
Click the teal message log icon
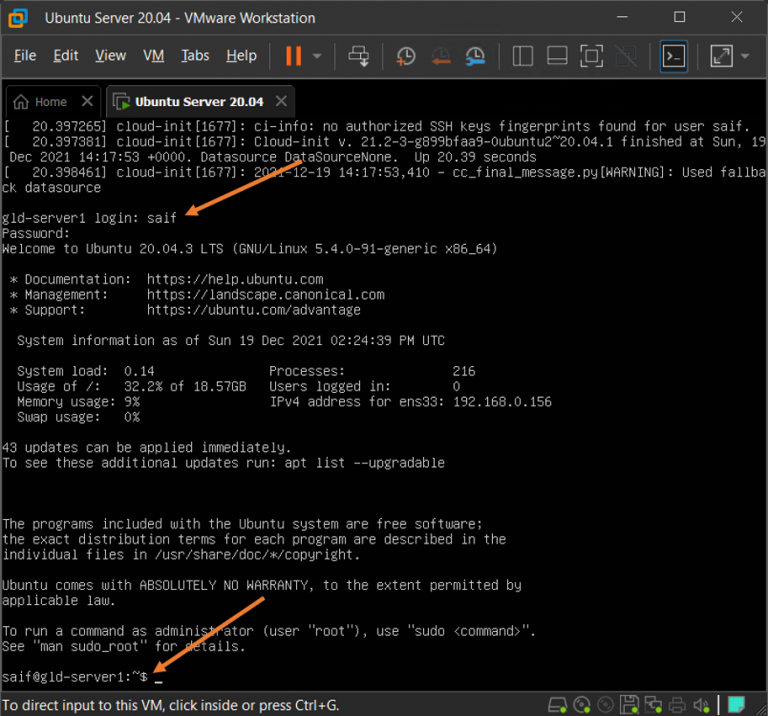[736, 705]
